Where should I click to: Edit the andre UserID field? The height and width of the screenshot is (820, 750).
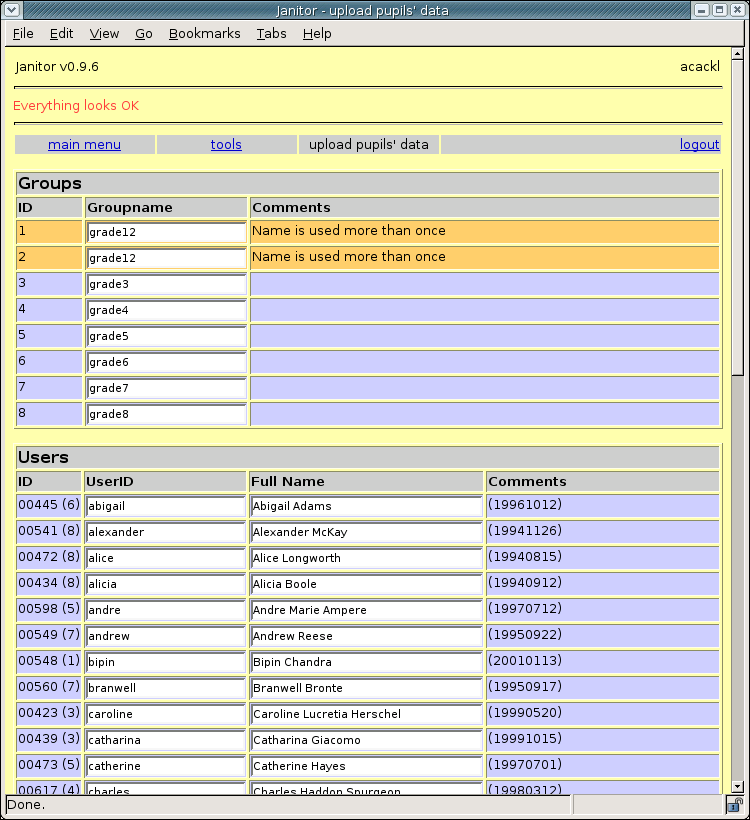[165, 610]
